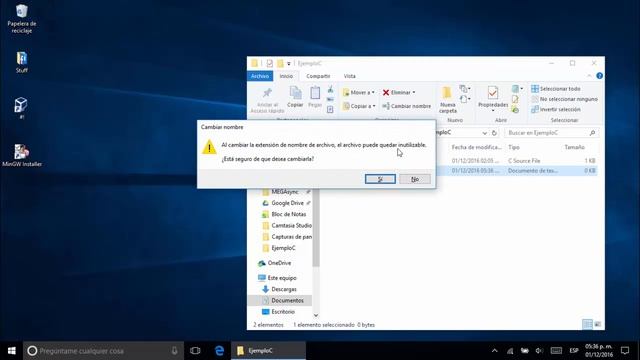Expand the Copiar a dropdown
The image size is (640, 360).
click(359, 106)
